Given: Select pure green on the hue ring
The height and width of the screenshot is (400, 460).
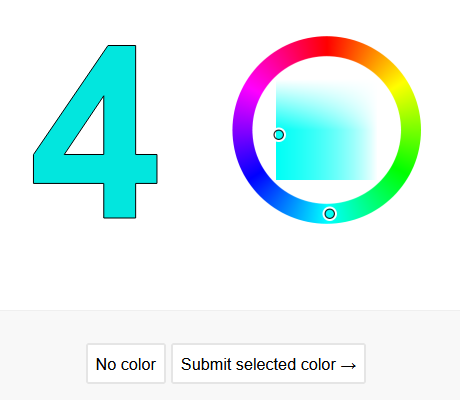Looking at the screenshot, I should (399, 172).
